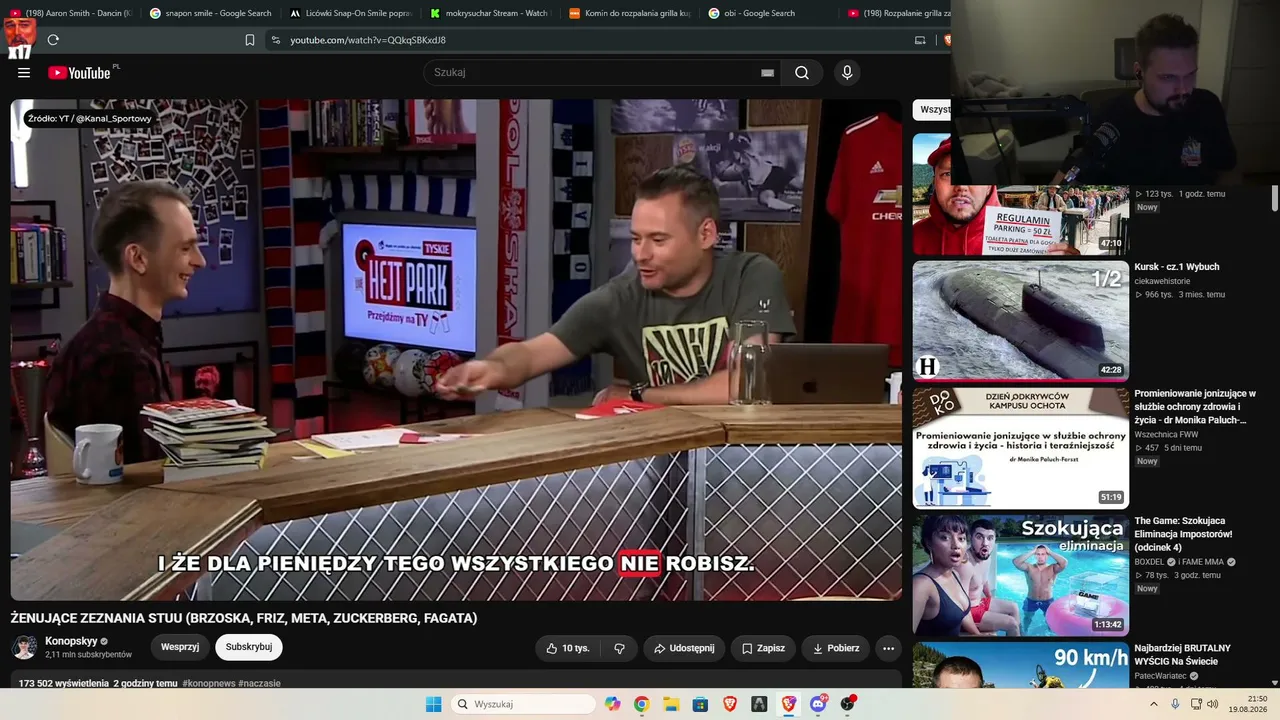Click the Pobierz download button

tap(836, 648)
